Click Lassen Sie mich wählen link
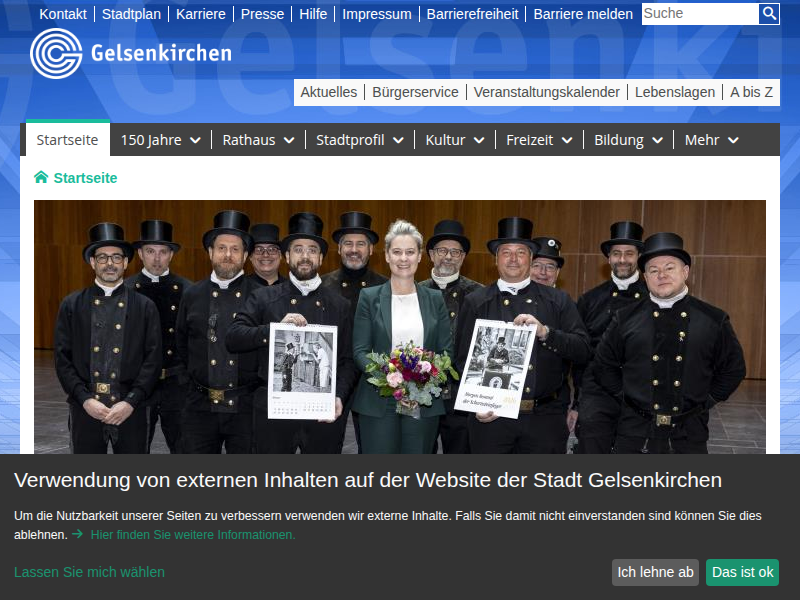 click(x=89, y=572)
